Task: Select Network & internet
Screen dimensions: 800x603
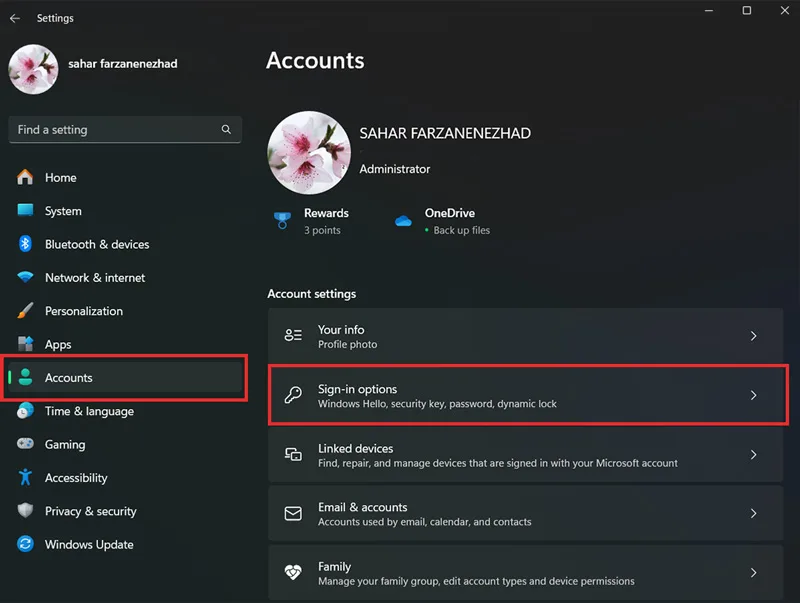Action: coord(125,278)
